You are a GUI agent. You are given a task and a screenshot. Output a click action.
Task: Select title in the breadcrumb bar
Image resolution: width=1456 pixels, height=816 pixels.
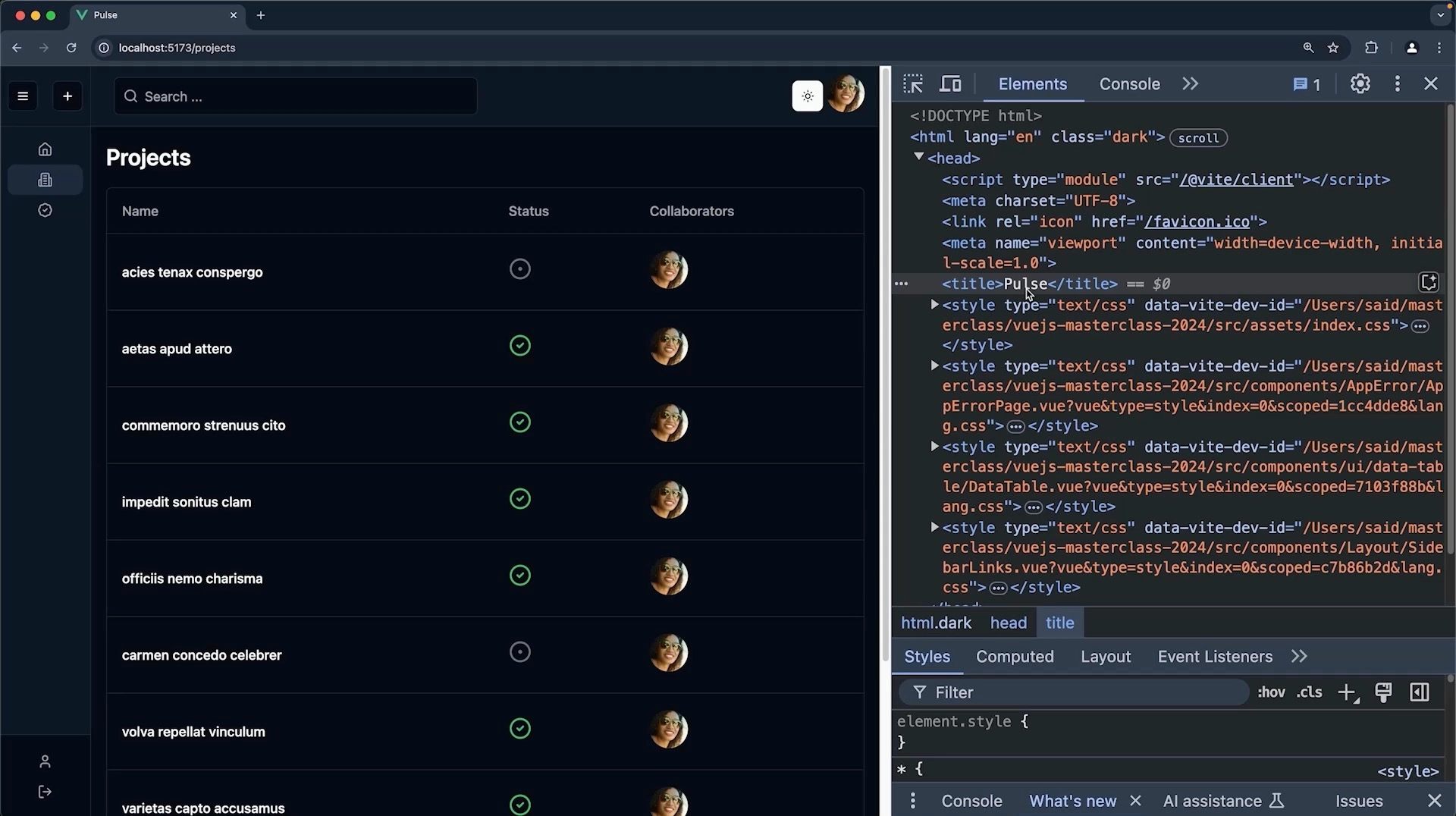[x=1059, y=623]
